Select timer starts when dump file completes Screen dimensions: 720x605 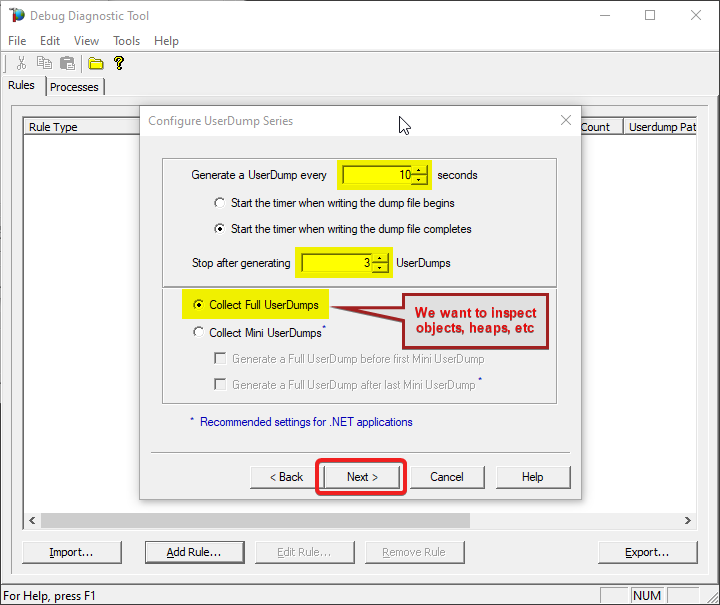pyautogui.click(x=219, y=229)
